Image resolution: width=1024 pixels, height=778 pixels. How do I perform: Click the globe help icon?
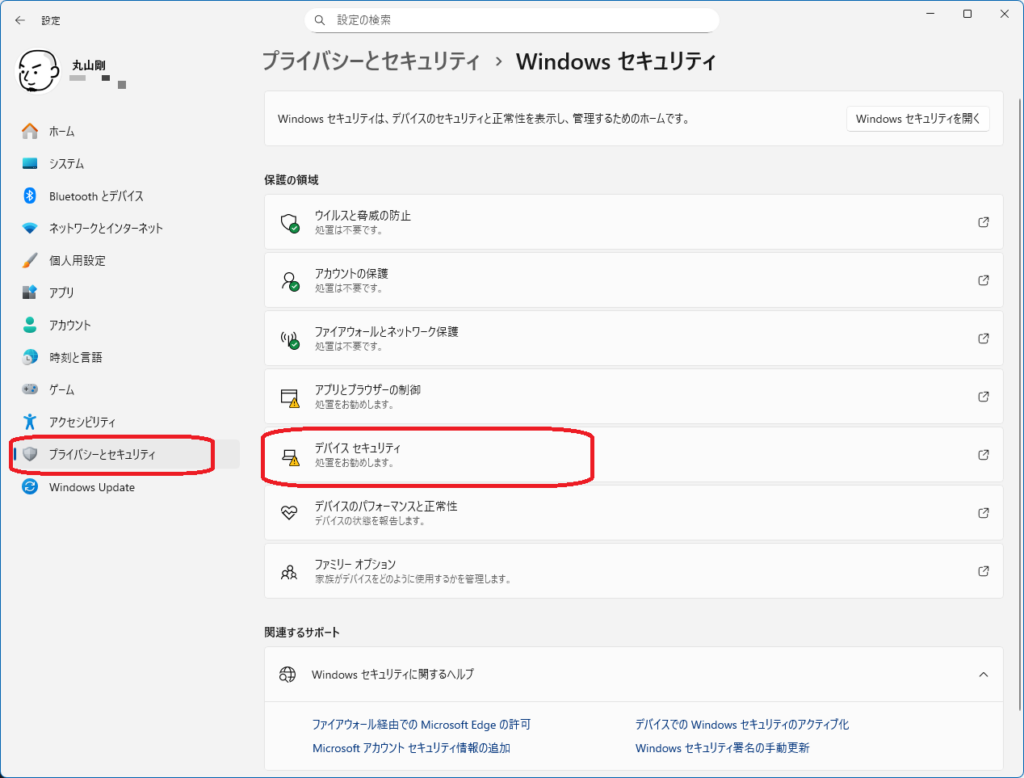[287, 674]
